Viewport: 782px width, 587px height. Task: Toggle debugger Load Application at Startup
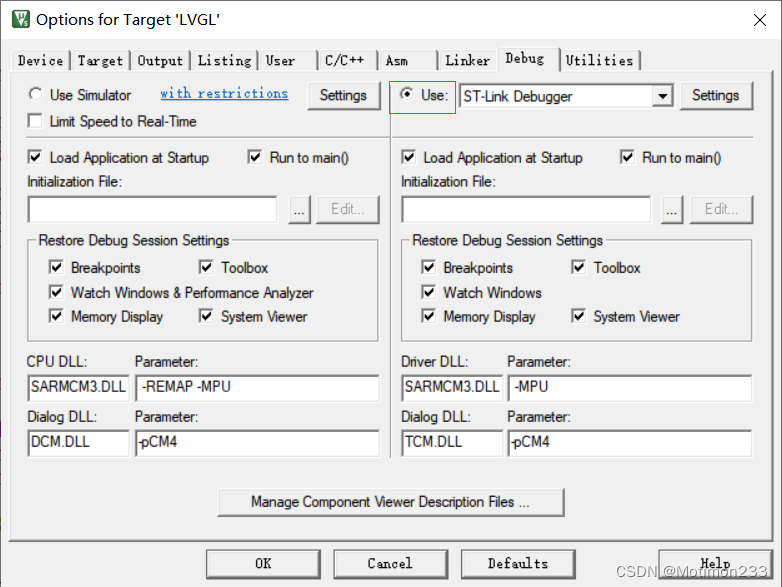(408, 157)
